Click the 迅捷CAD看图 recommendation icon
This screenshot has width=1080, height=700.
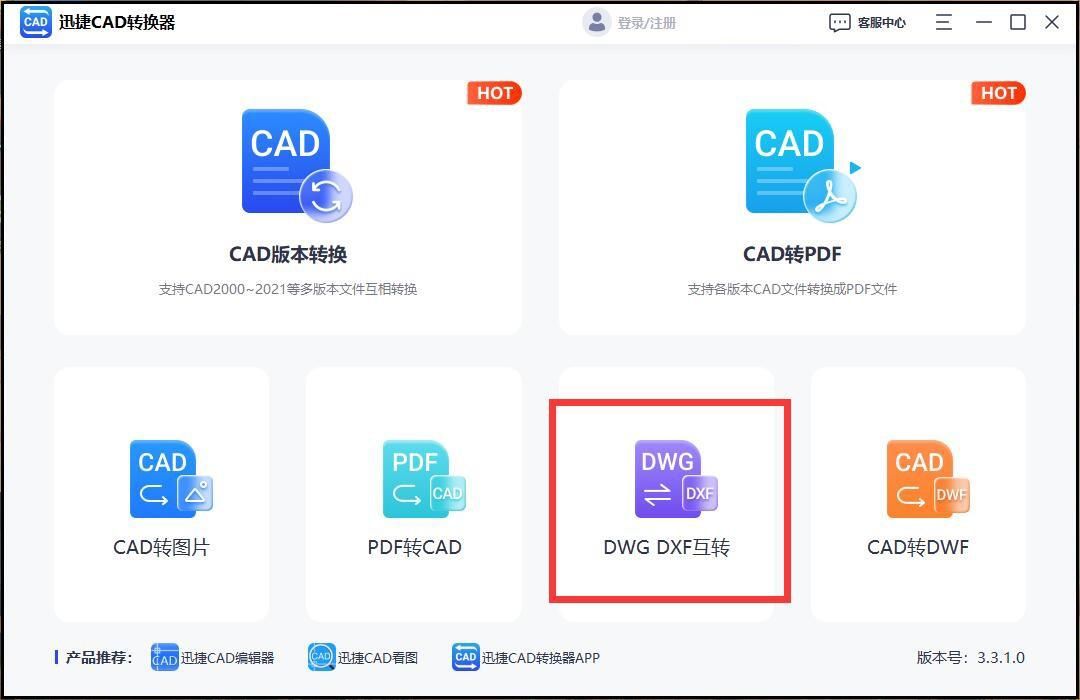321,657
